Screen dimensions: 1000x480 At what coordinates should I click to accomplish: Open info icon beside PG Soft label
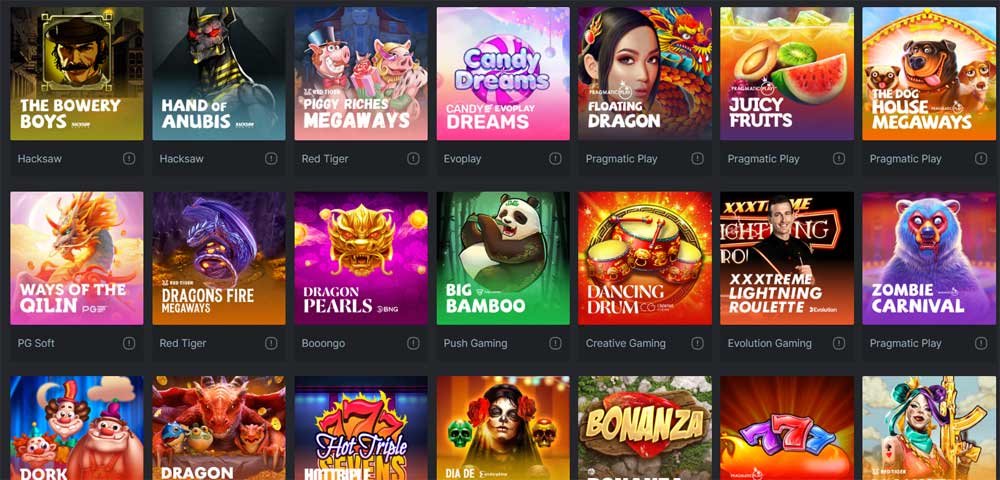pyautogui.click(x=129, y=343)
